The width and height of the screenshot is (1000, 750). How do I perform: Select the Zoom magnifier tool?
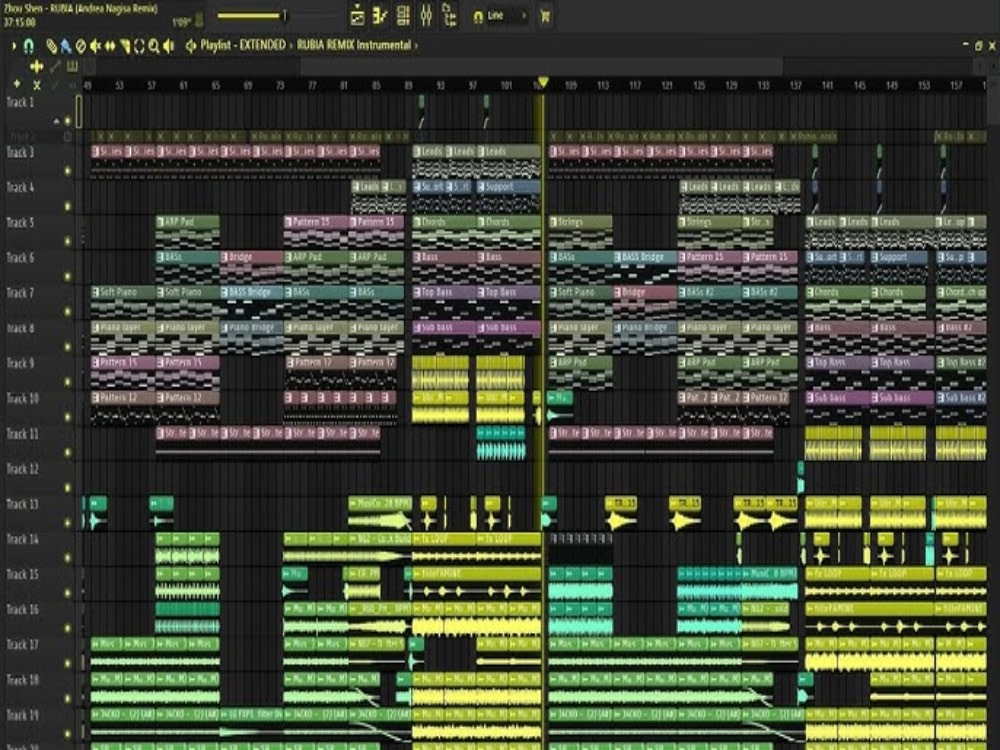click(154, 46)
